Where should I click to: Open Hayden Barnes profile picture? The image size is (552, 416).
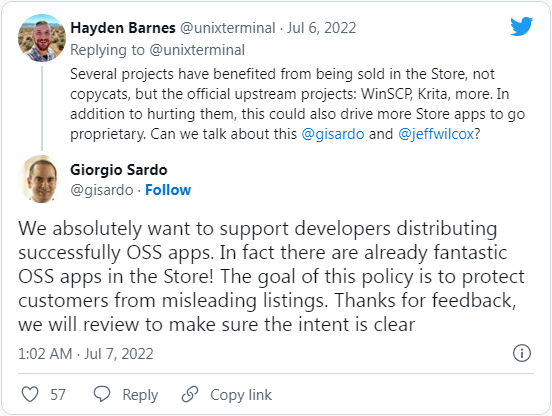point(42,38)
